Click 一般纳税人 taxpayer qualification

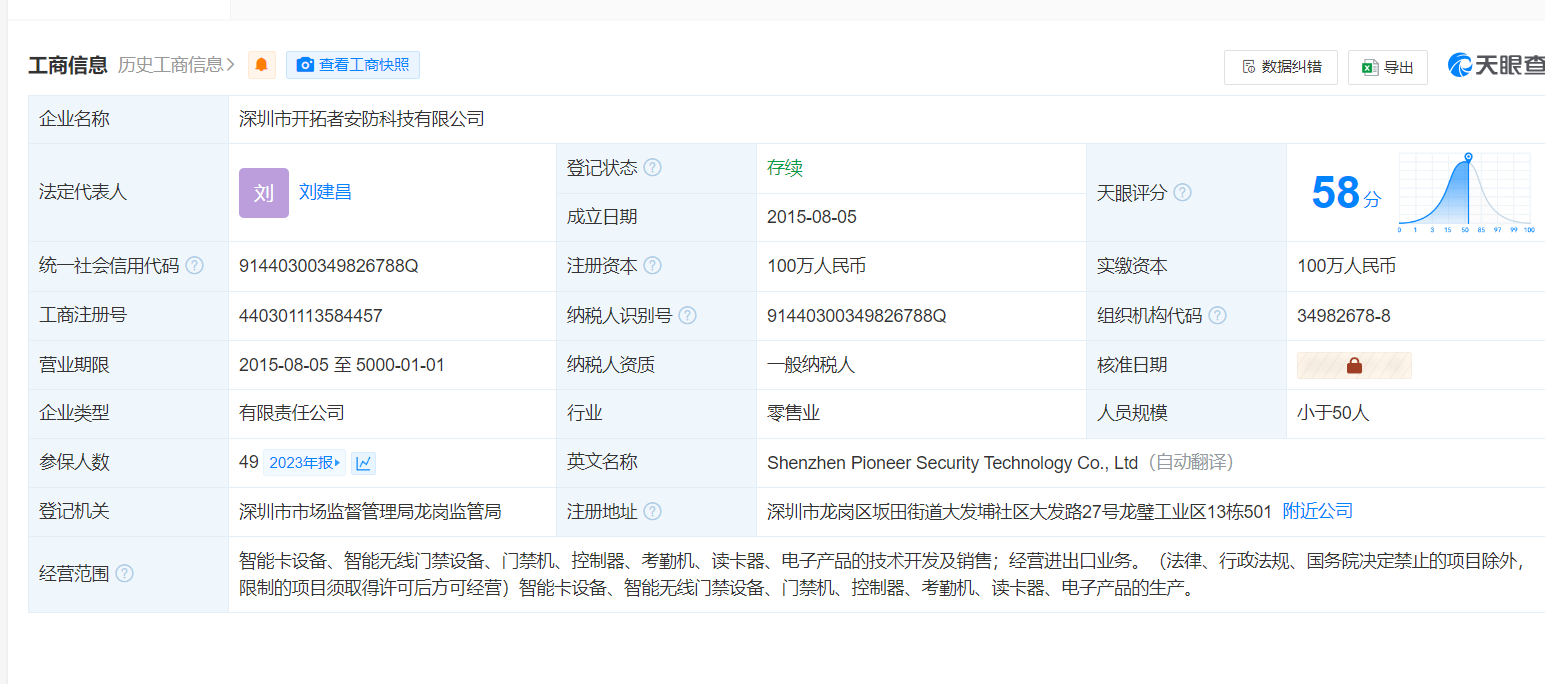tap(811, 365)
